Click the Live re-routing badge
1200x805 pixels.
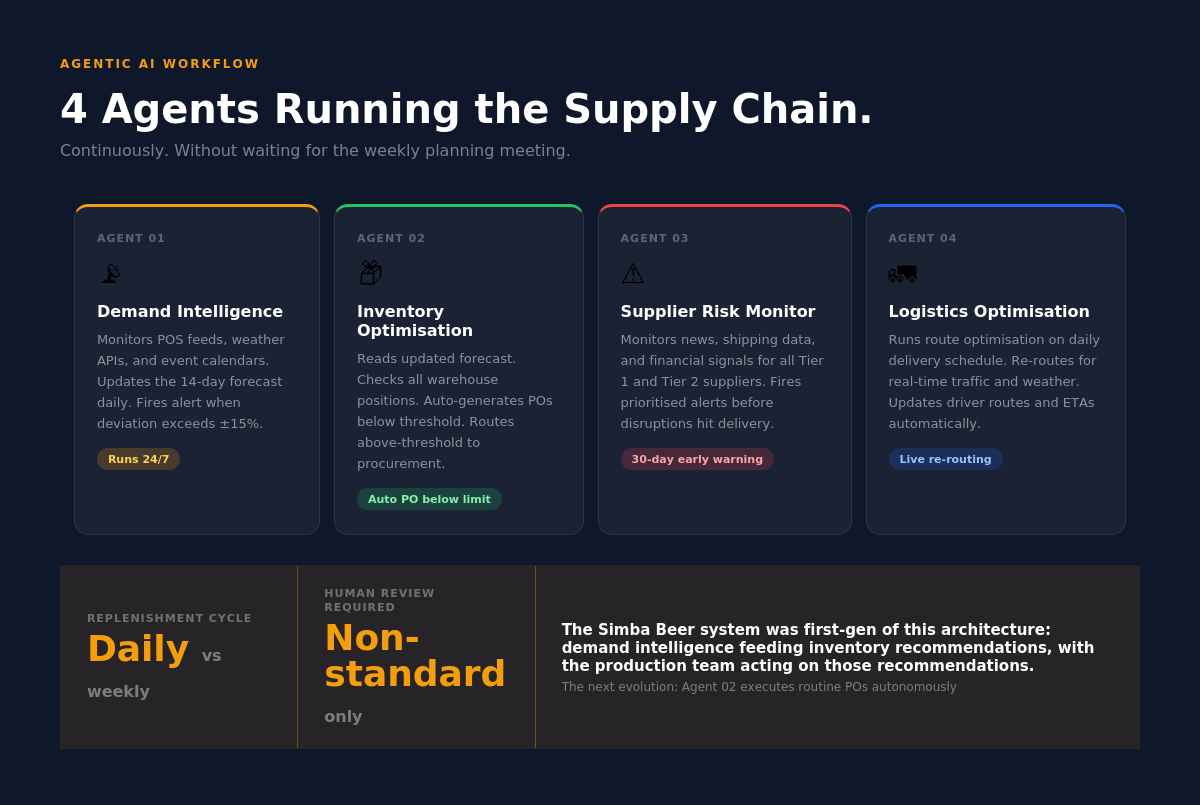945,459
